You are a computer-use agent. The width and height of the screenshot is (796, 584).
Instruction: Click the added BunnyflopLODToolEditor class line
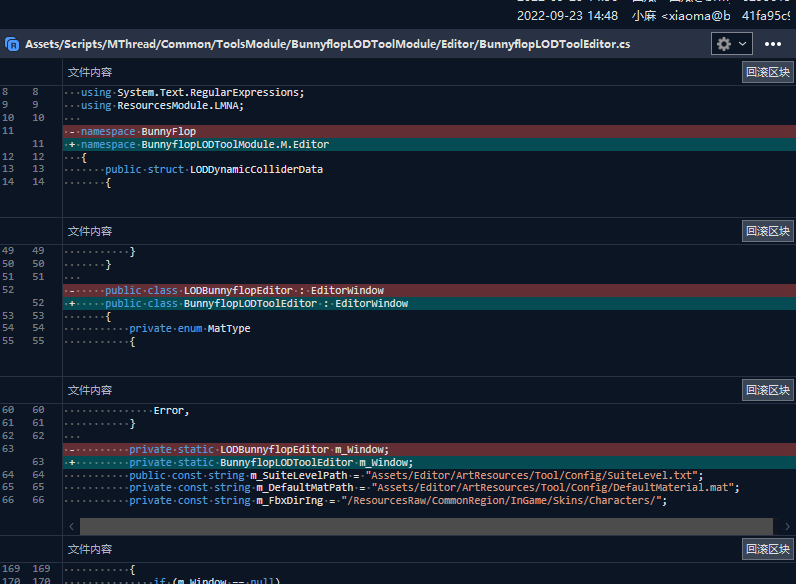[x=256, y=303]
